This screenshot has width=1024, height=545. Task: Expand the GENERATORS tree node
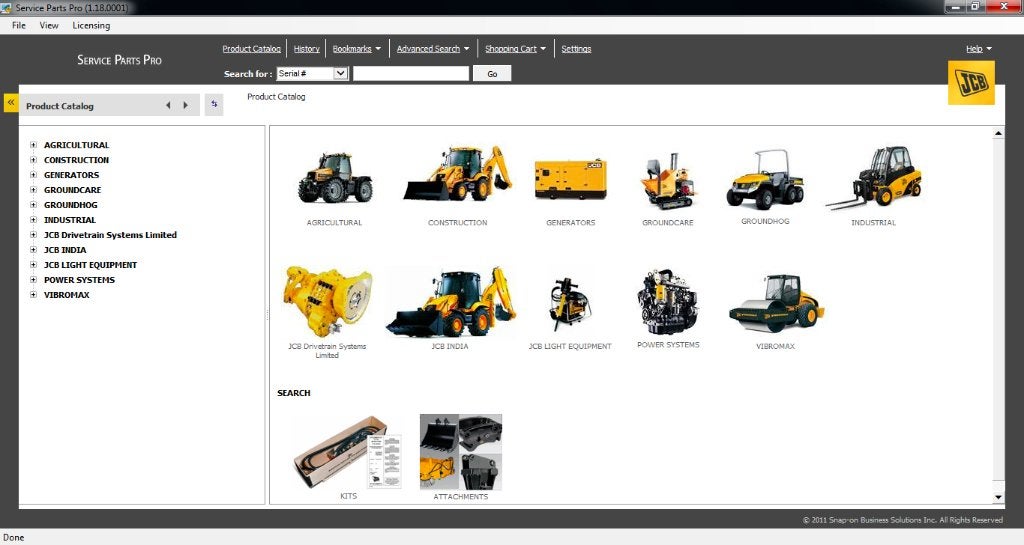(x=33, y=175)
